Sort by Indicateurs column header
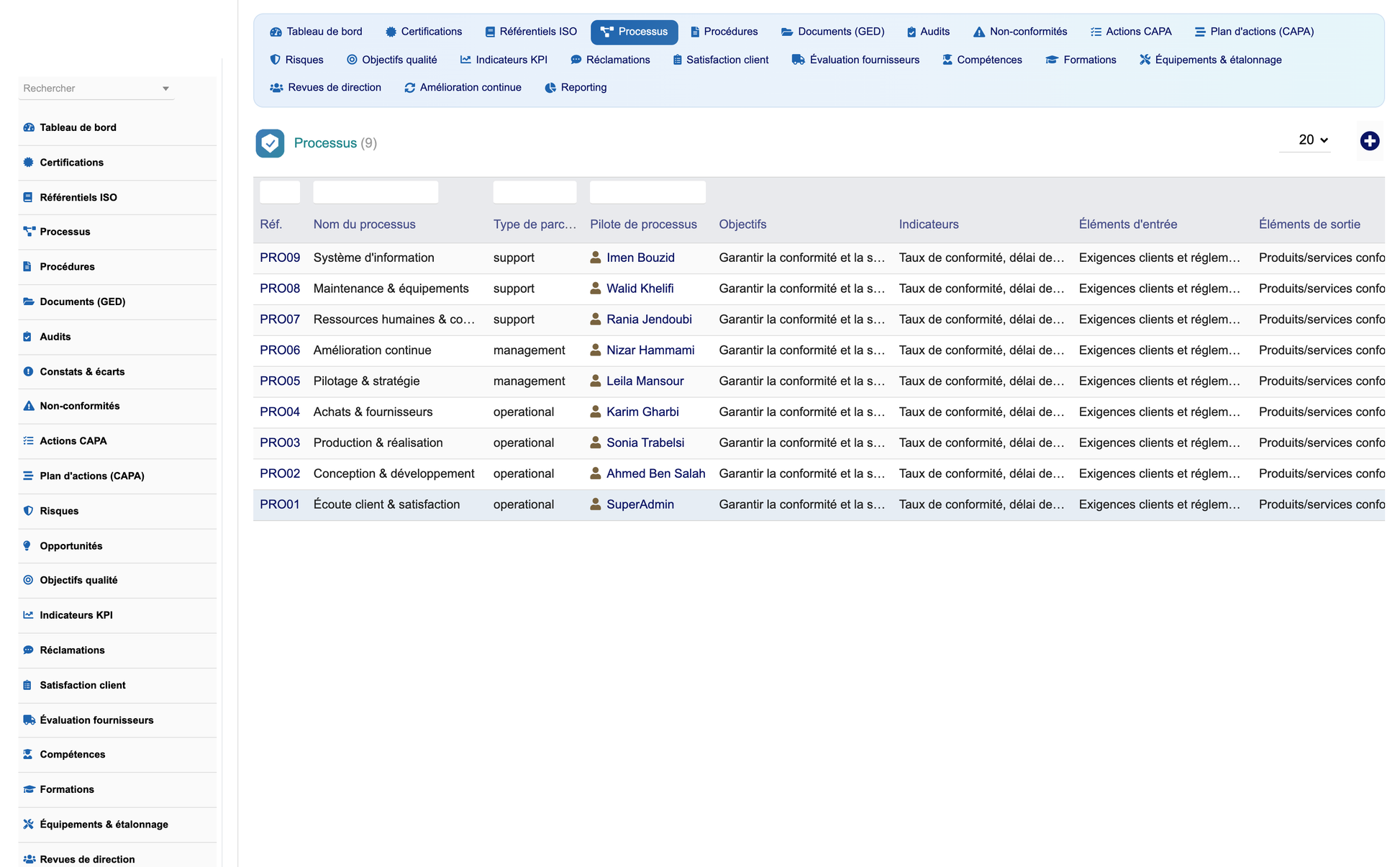Screen dimensions: 1400x867 pyautogui.click(x=928, y=224)
